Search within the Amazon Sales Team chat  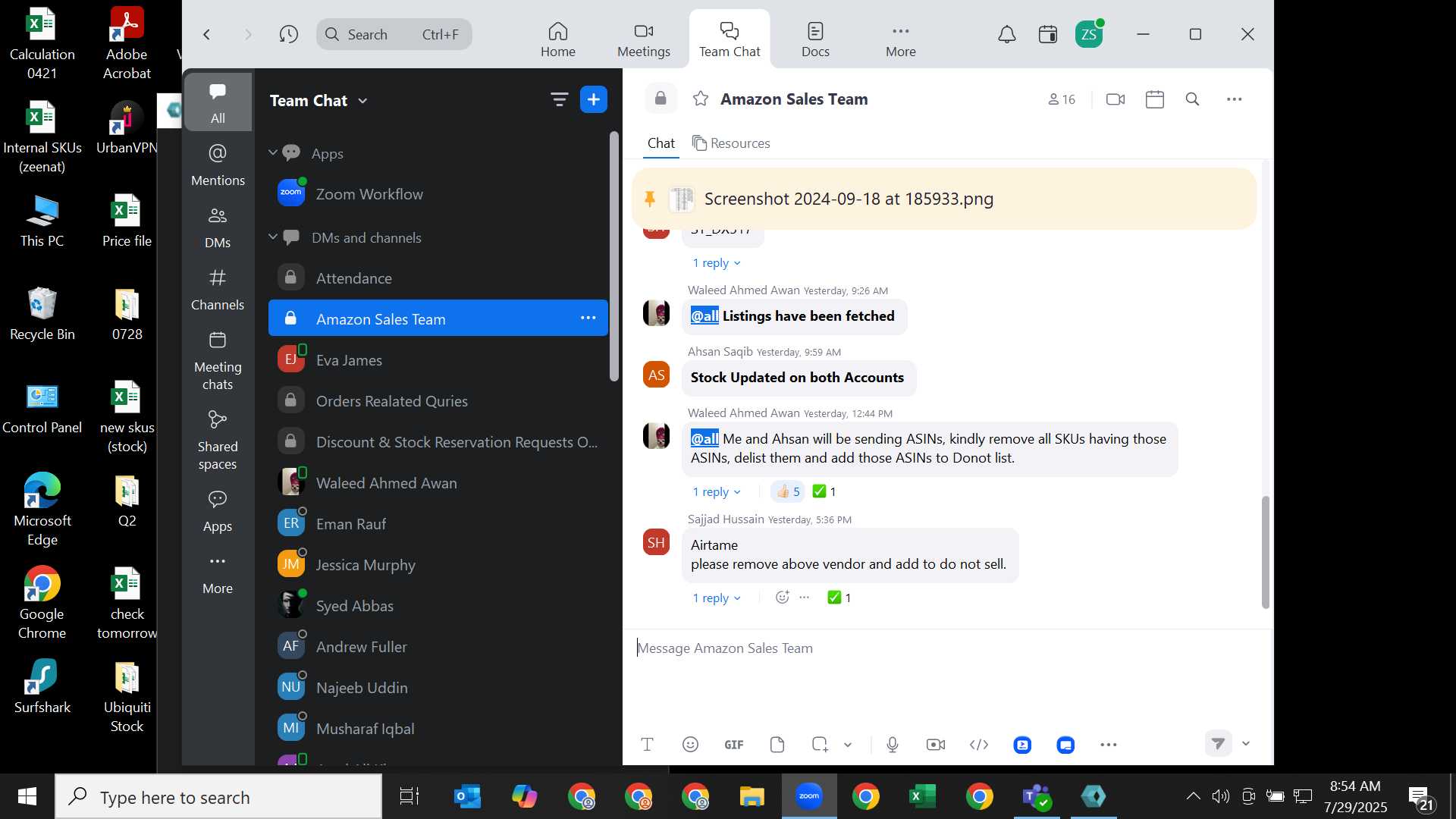1192,99
